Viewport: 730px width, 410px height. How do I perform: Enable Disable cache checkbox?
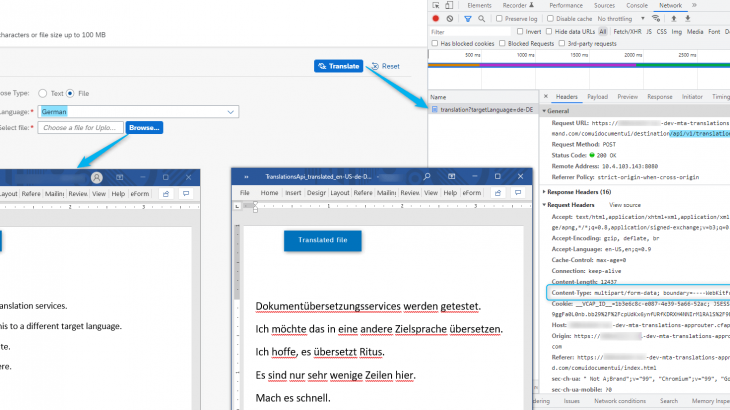coord(550,19)
